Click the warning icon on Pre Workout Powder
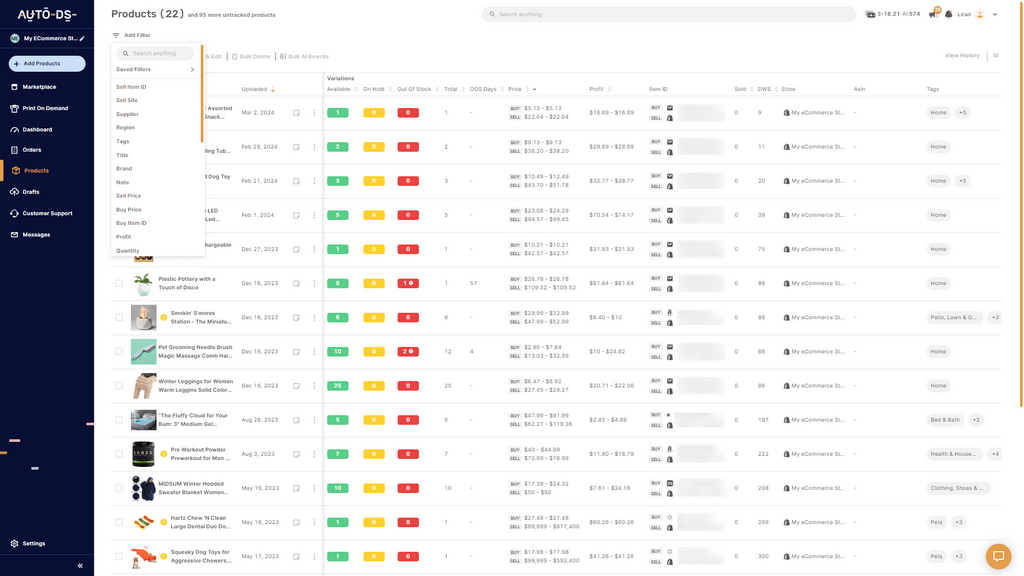 point(164,454)
